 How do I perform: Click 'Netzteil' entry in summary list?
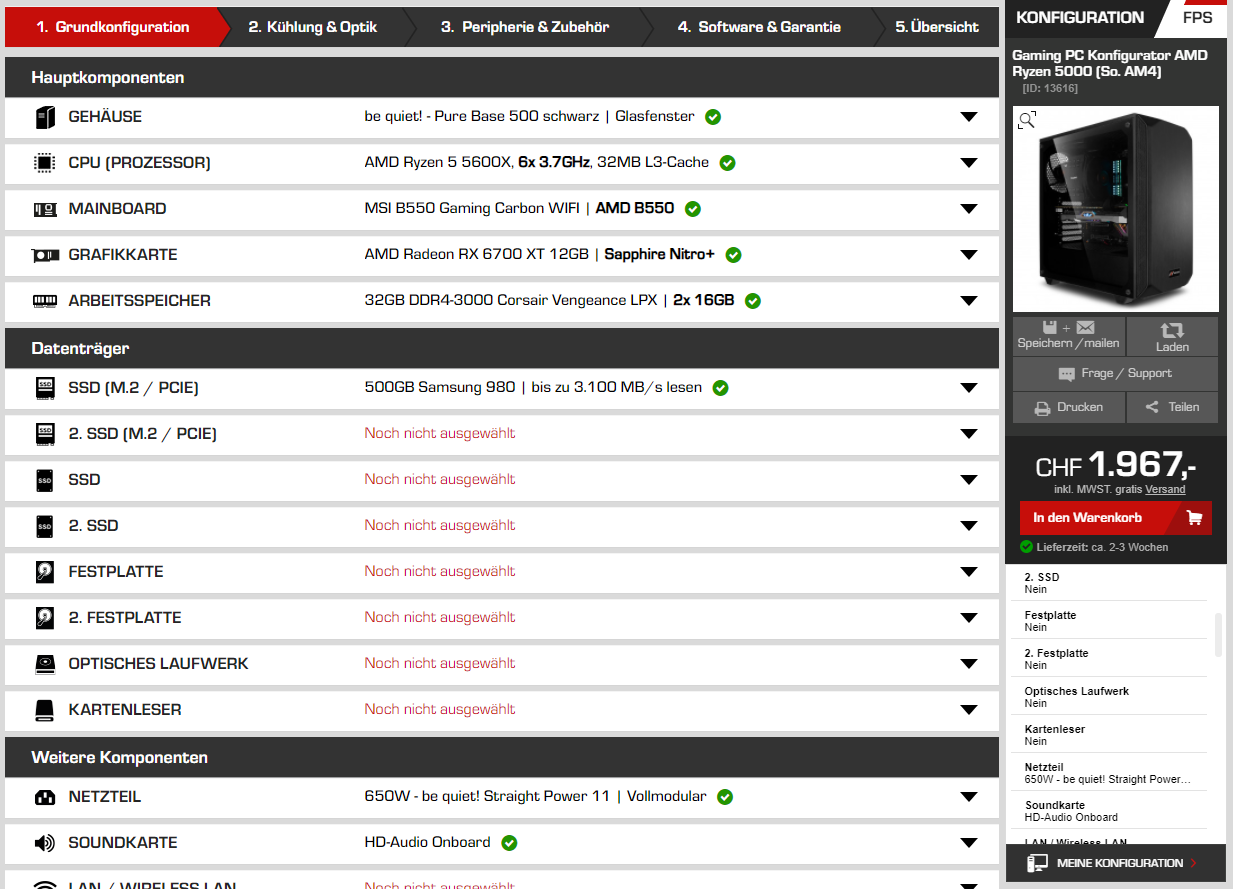[1108, 773]
